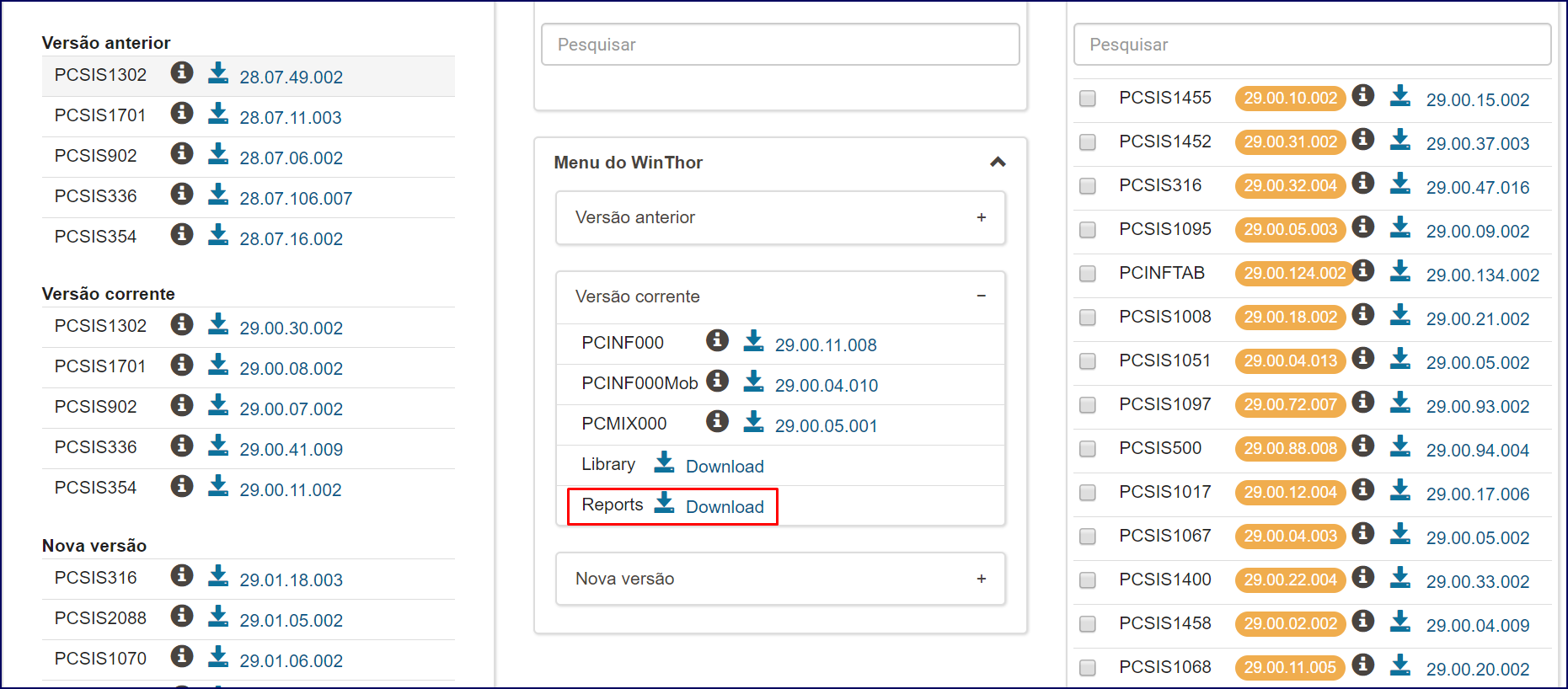Viewport: 1568px width, 689px height.
Task: Info icon for PCMIX000
Action: (717, 421)
